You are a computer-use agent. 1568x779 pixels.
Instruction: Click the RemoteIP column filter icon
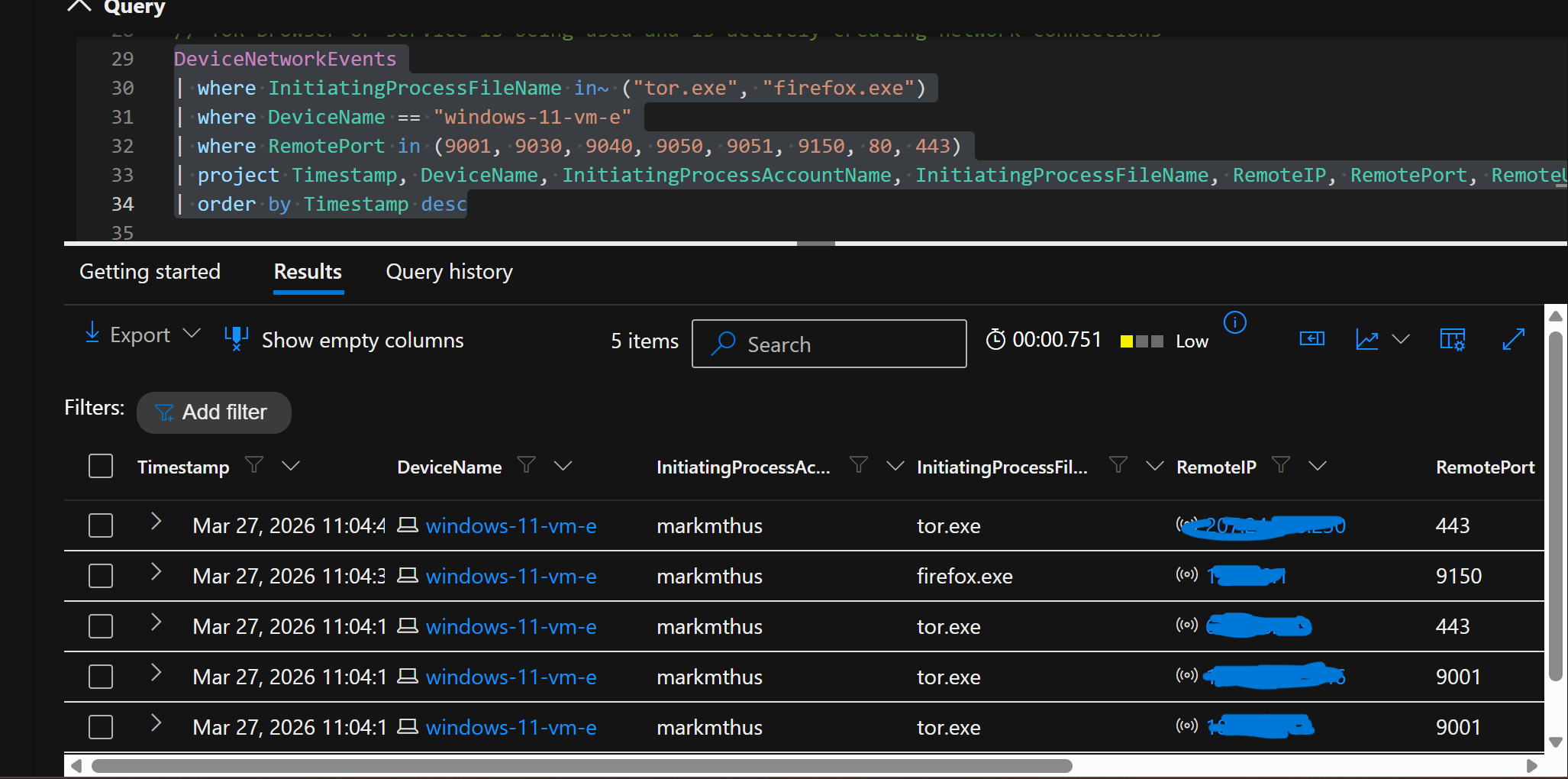pyautogui.click(x=1281, y=465)
